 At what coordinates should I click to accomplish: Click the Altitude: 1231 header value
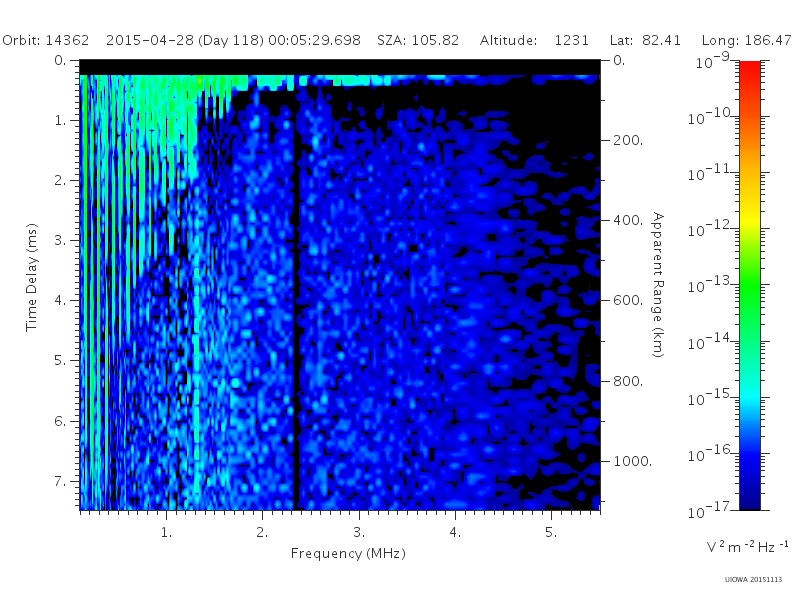[534, 40]
